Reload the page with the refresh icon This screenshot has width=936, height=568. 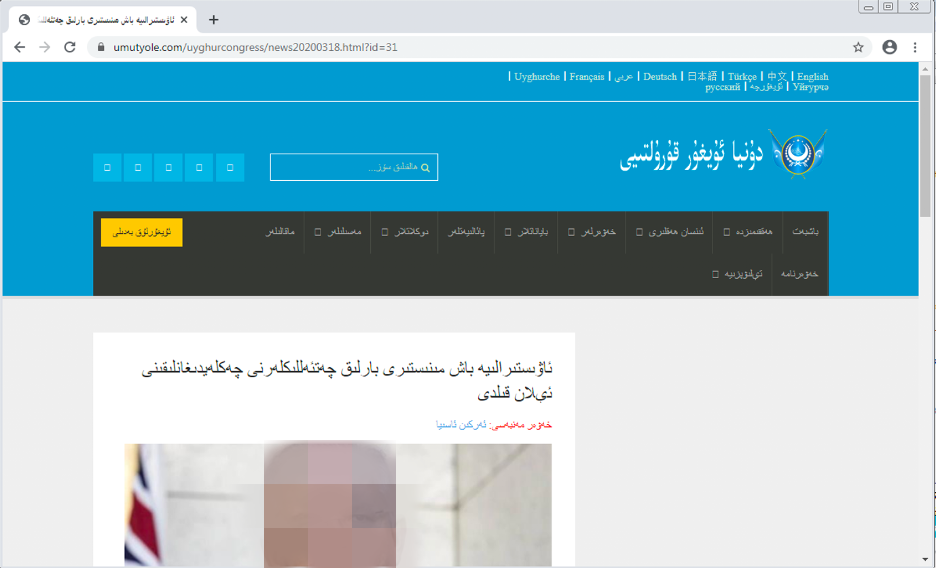70,47
